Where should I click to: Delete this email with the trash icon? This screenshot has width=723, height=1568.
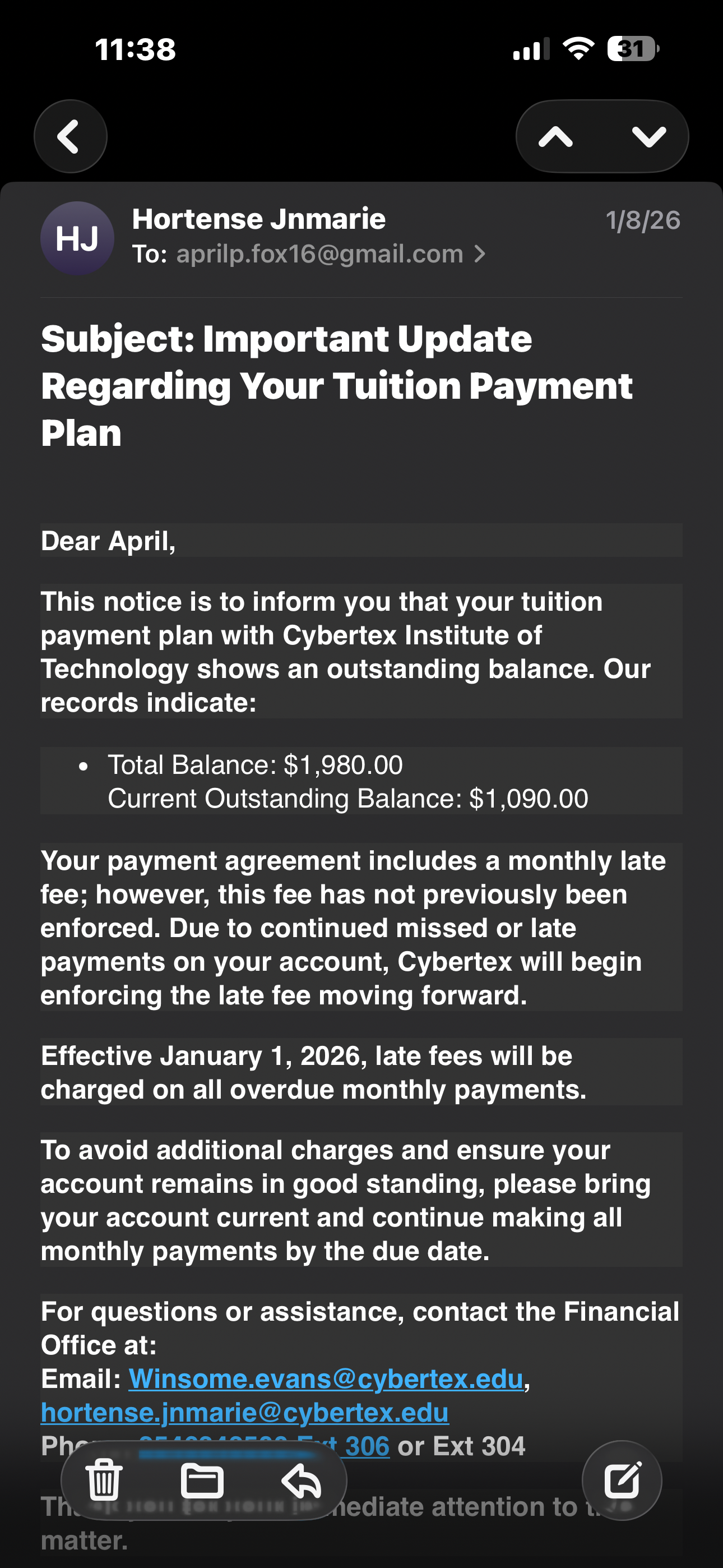(104, 1481)
